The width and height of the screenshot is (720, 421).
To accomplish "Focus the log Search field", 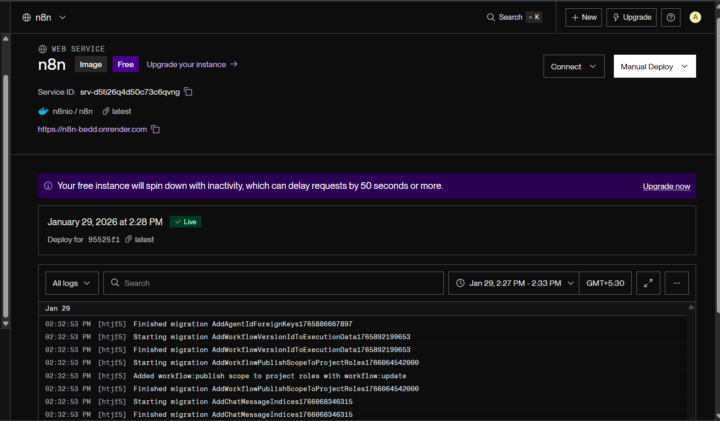I will point(273,283).
